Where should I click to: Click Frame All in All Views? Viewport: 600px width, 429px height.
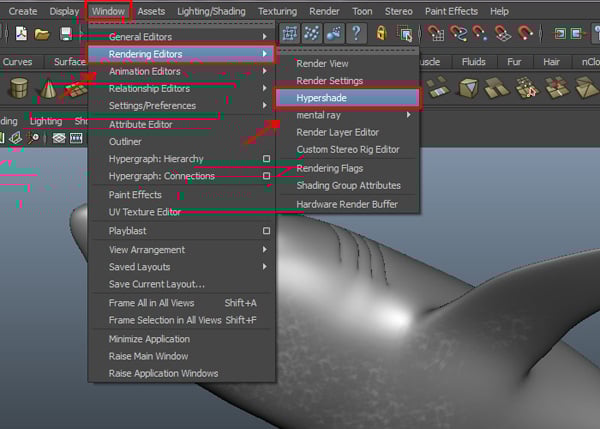(151, 303)
